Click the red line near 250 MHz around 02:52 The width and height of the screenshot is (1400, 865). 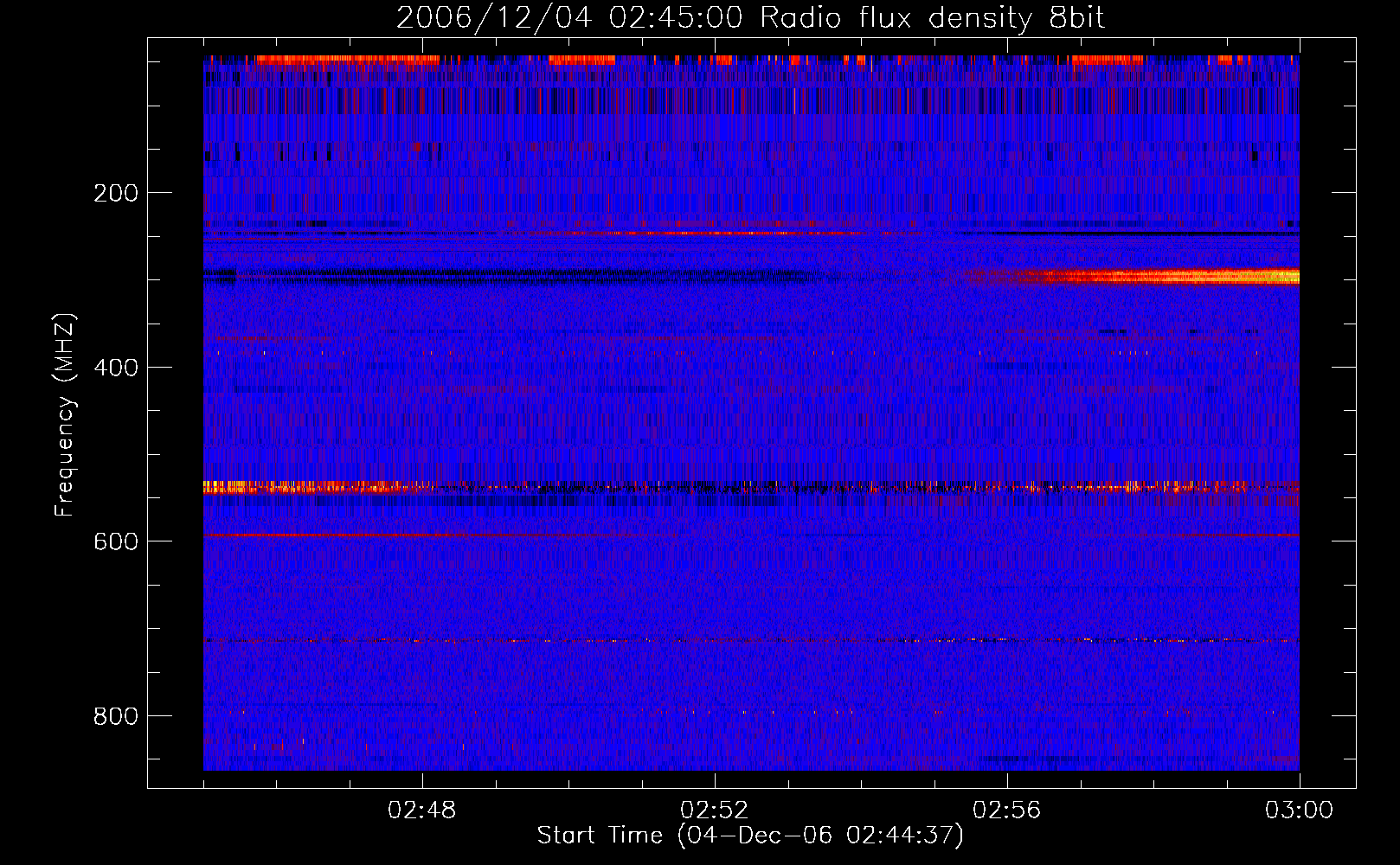pyautogui.click(x=715, y=234)
